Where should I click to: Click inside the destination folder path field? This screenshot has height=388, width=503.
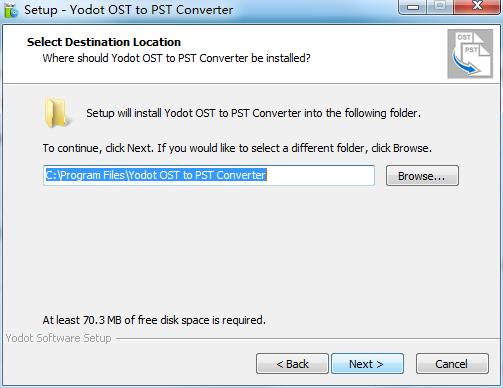(209, 175)
